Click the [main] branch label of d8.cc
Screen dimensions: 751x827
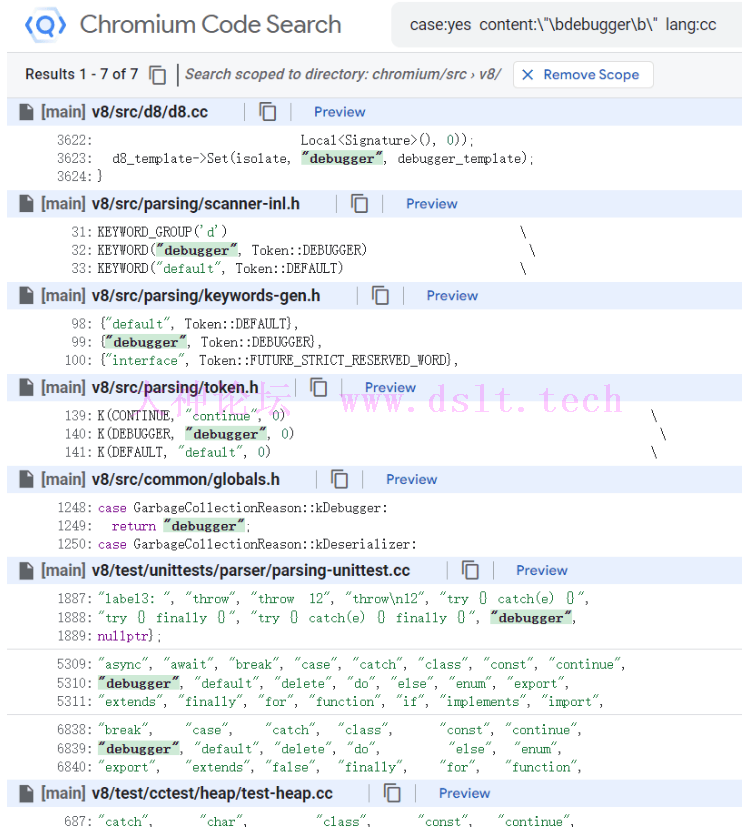[x=63, y=112]
